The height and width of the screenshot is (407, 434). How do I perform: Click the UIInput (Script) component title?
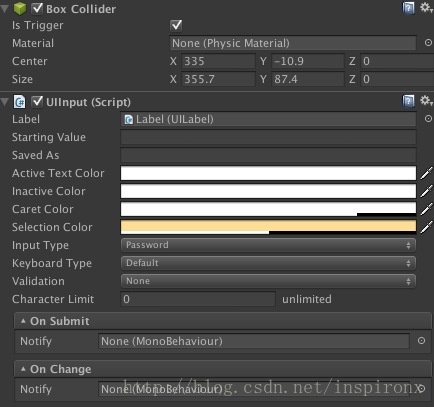(88, 102)
